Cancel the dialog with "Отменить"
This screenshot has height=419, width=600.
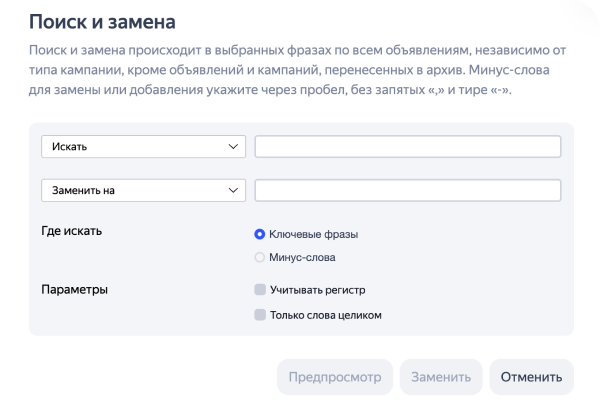click(531, 377)
